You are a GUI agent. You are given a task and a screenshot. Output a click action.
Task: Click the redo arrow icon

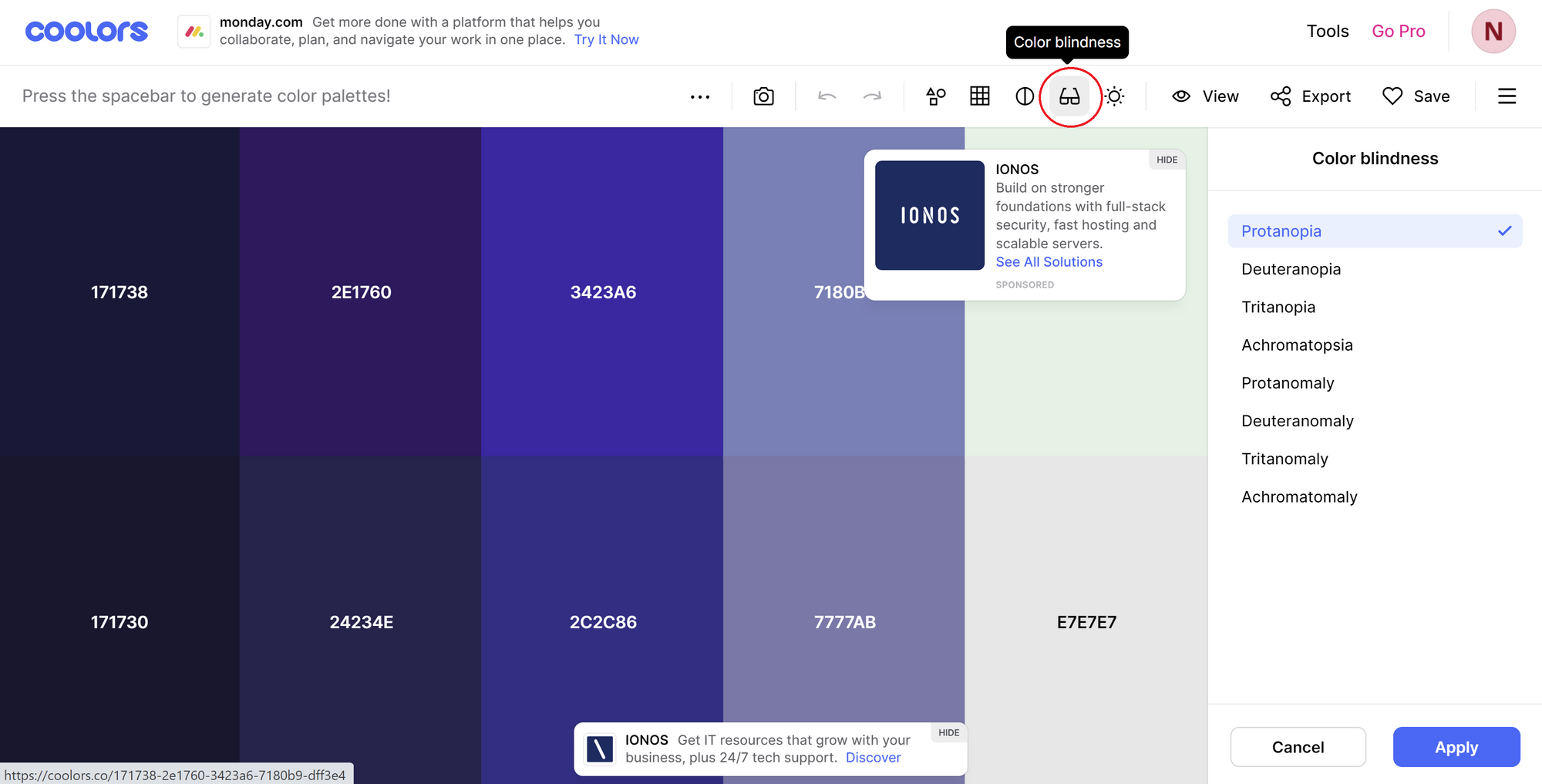[x=872, y=96]
